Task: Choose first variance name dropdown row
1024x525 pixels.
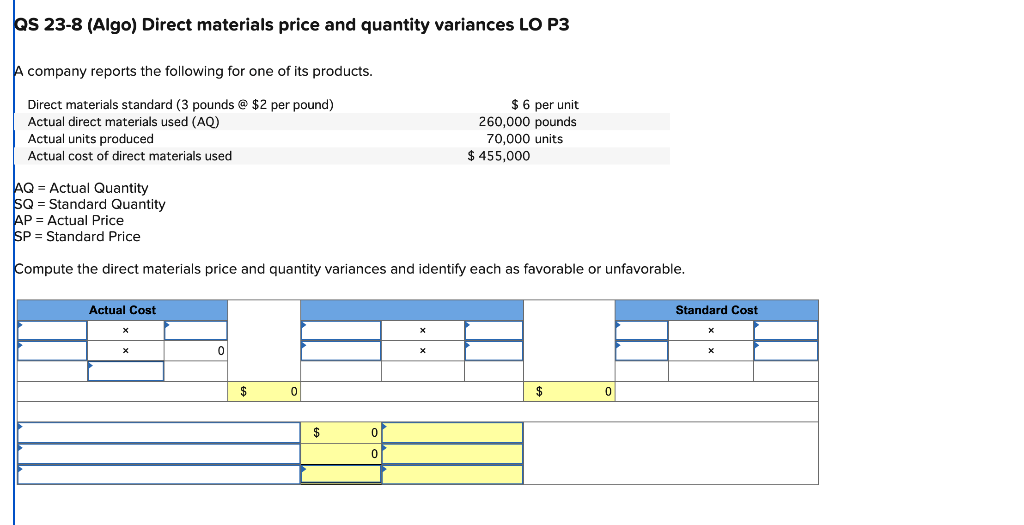Action: [159, 432]
